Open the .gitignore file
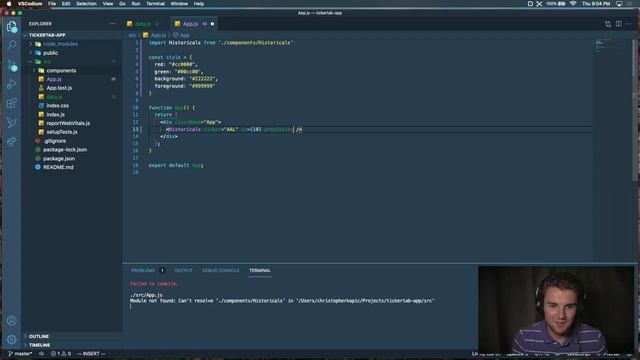 (54, 141)
